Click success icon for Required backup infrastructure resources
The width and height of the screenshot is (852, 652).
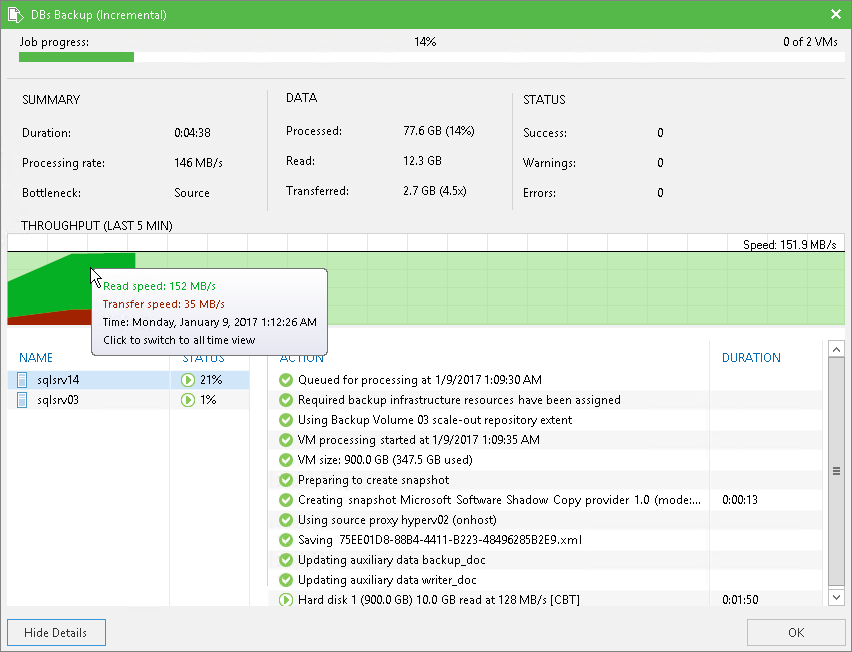286,400
